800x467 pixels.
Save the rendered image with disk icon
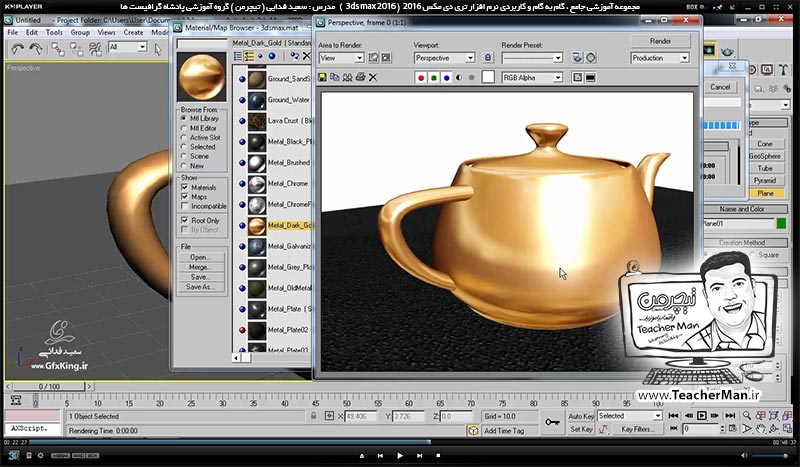322,78
